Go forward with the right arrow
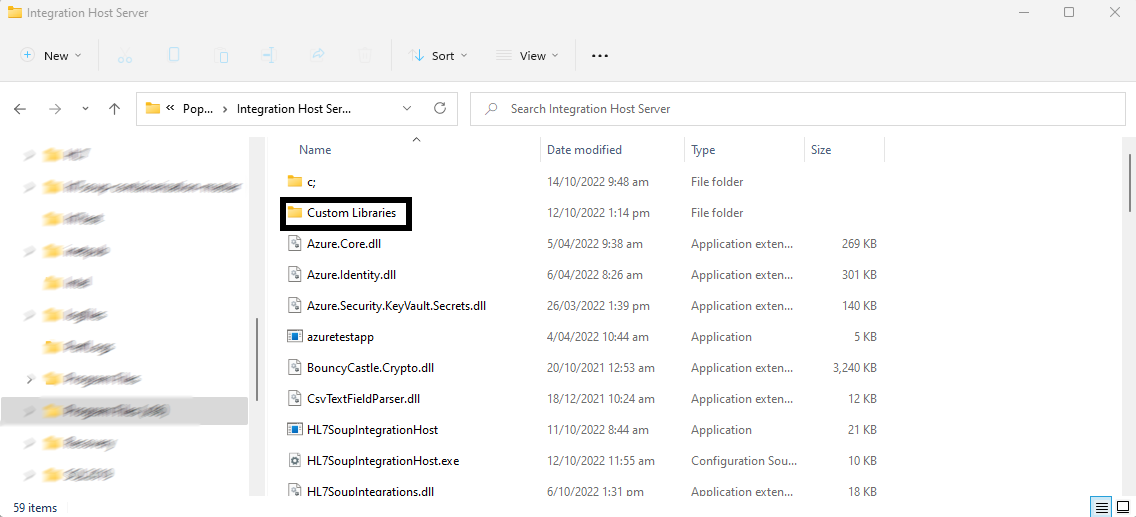The height and width of the screenshot is (517, 1136). tap(54, 109)
